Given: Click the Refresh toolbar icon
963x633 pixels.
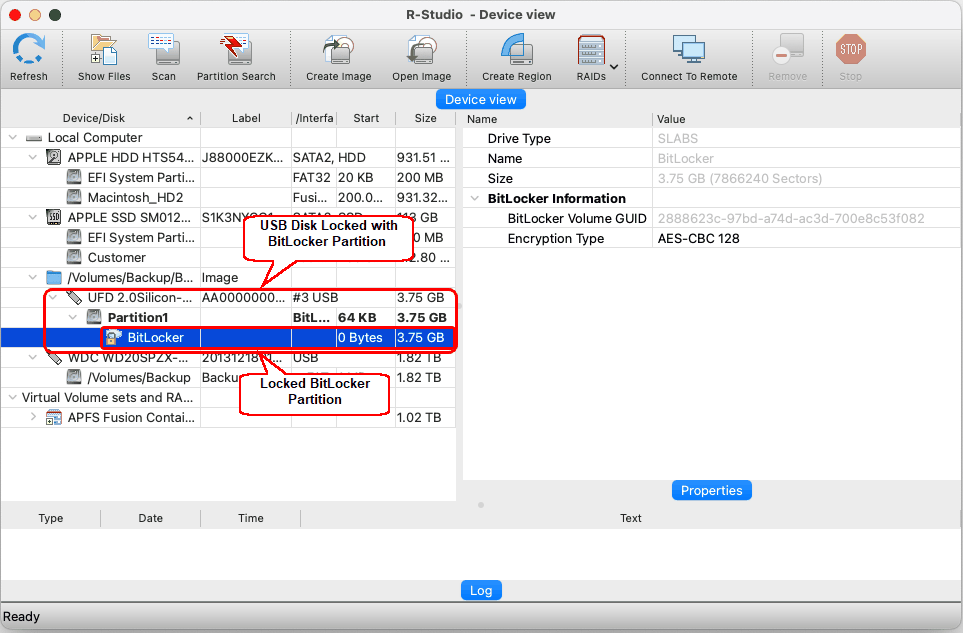Looking at the screenshot, I should (28, 50).
